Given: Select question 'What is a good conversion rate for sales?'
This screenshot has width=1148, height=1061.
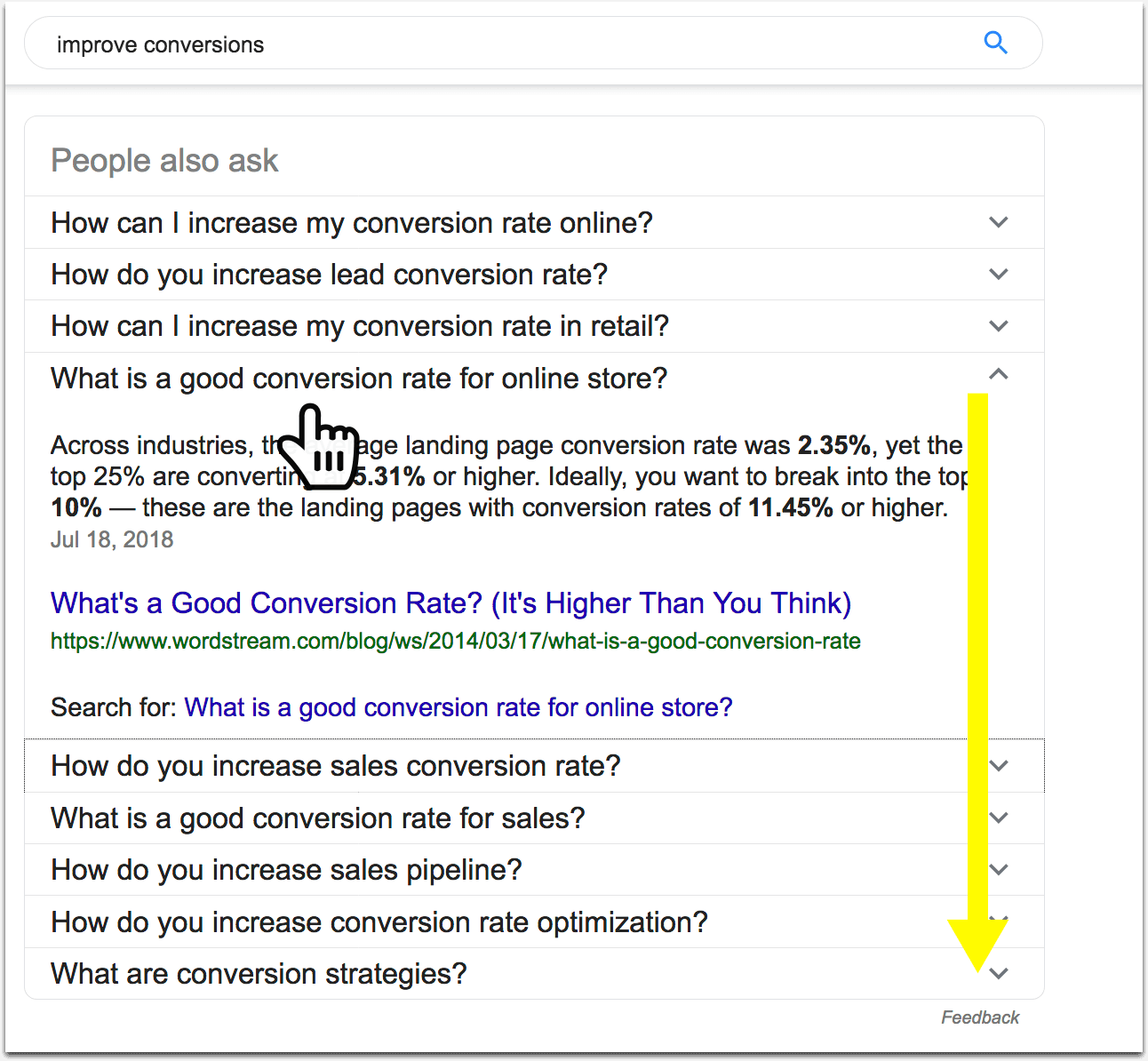Looking at the screenshot, I should (x=318, y=818).
